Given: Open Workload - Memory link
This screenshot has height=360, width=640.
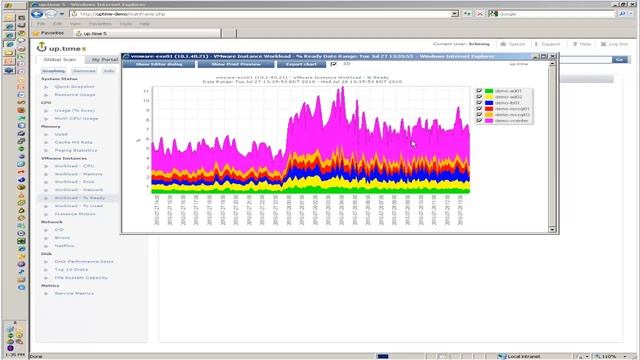Looking at the screenshot, I should 79,174.
